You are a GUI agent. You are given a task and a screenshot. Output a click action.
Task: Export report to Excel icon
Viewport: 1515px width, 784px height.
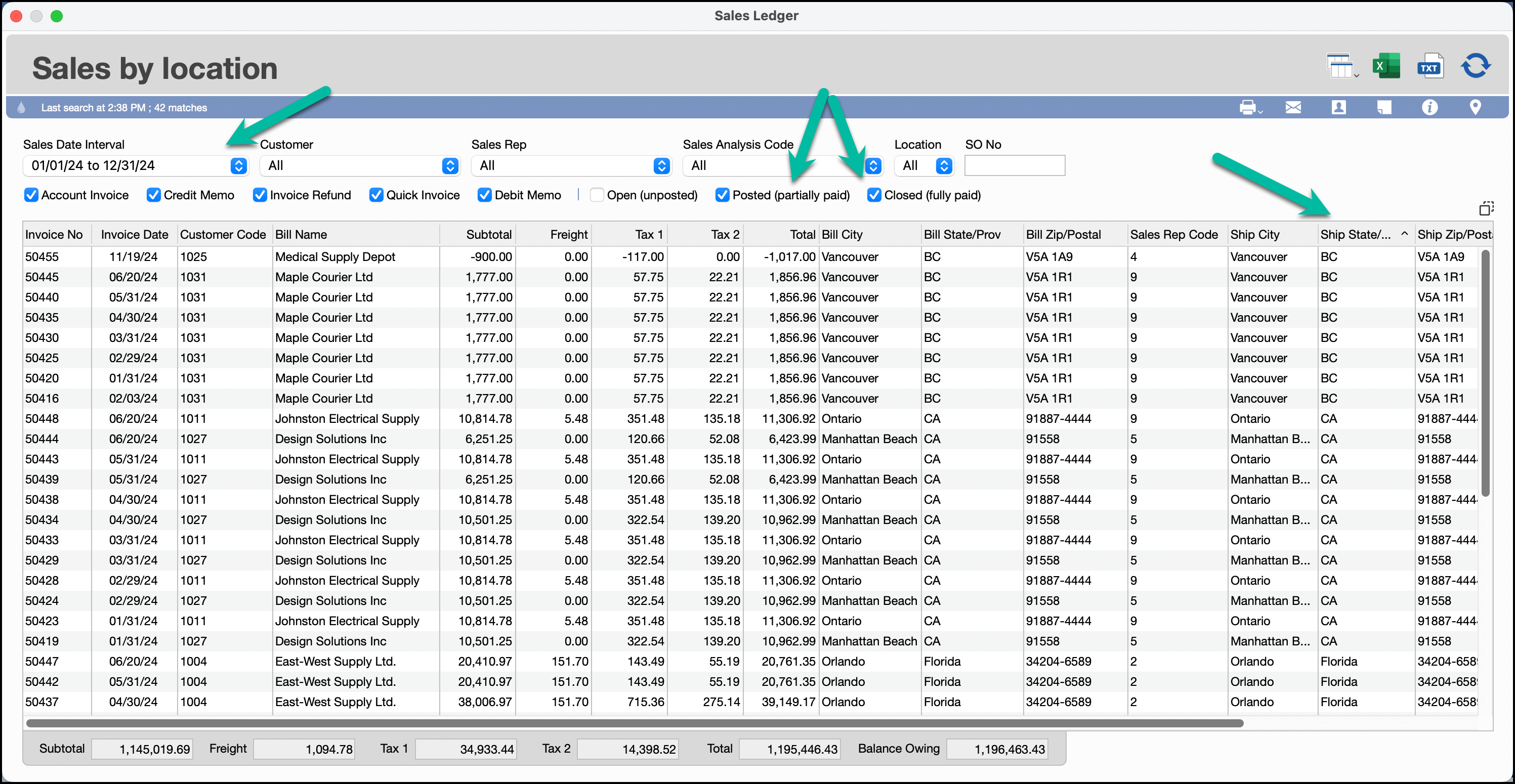(x=1386, y=66)
